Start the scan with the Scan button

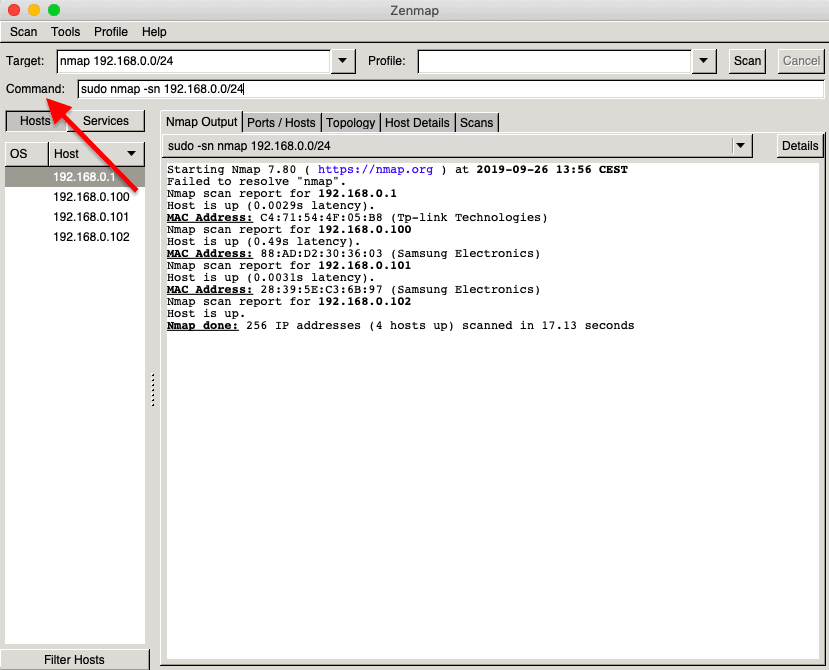[747, 61]
